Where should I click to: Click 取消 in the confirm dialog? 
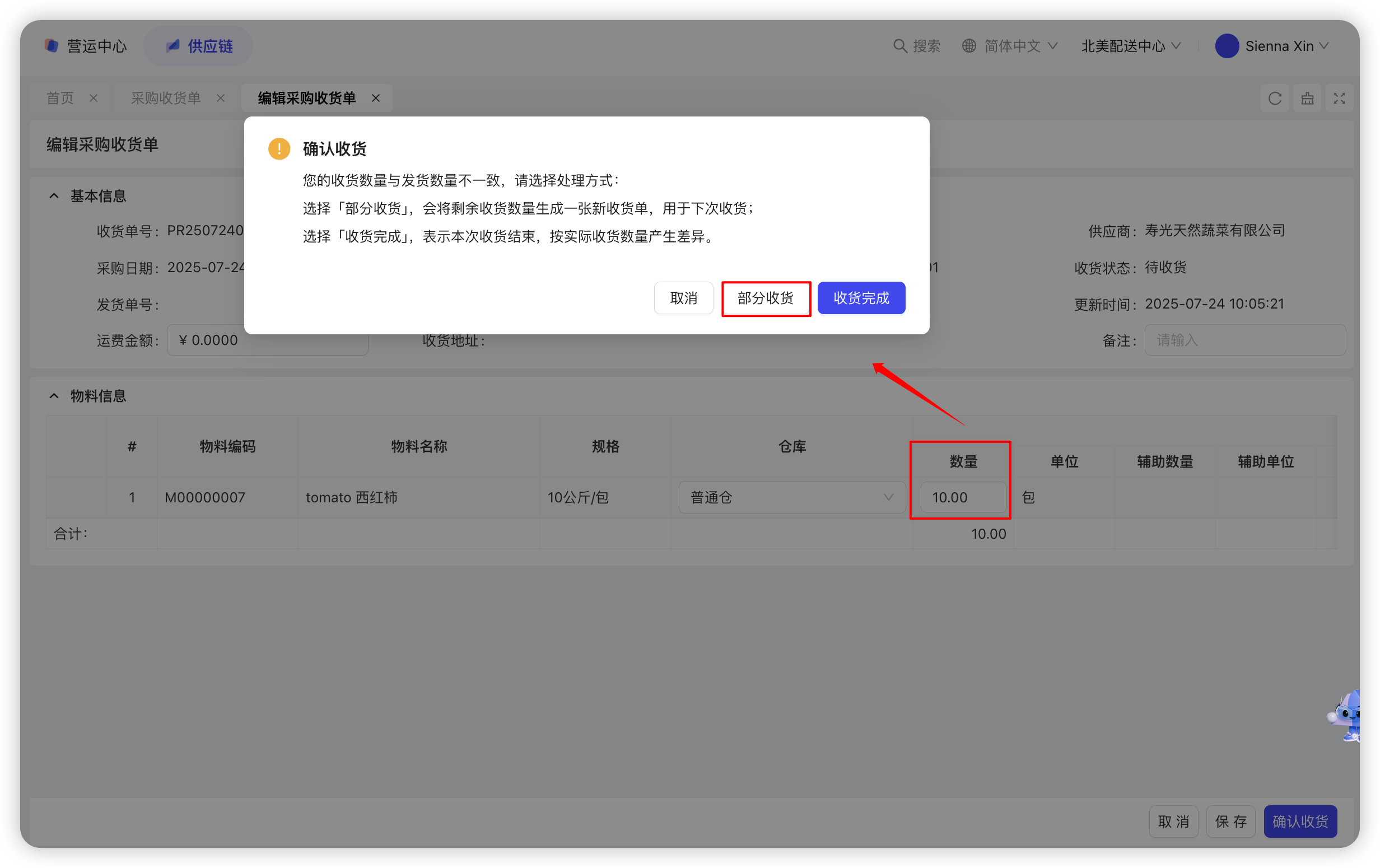coord(683,298)
